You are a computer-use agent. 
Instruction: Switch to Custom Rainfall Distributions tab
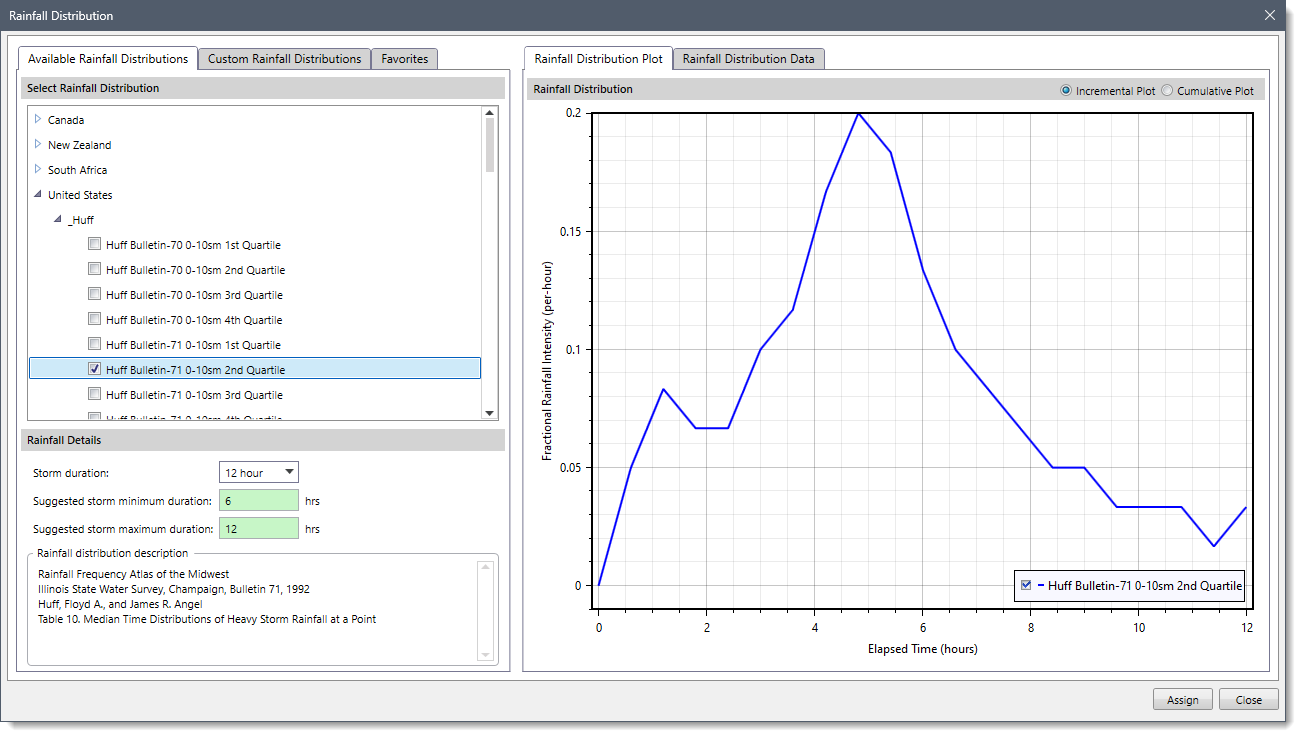(x=284, y=59)
